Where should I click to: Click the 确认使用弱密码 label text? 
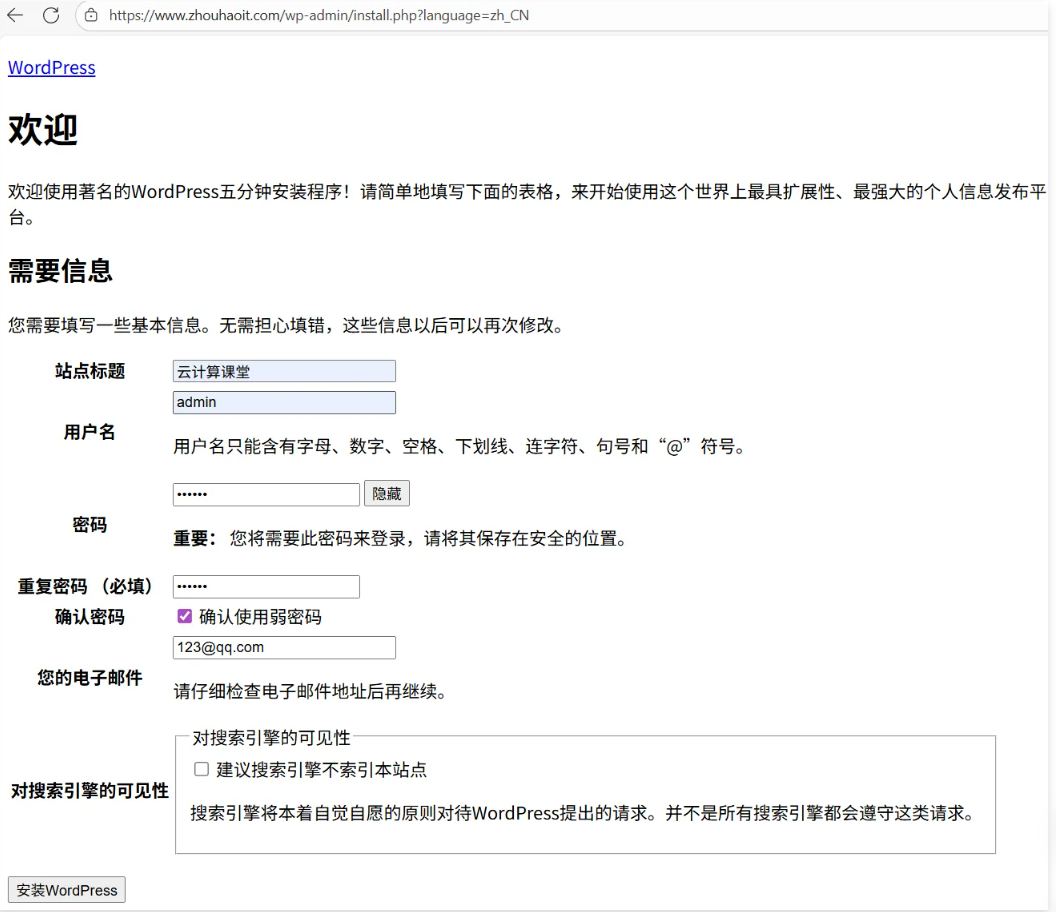click(260, 617)
